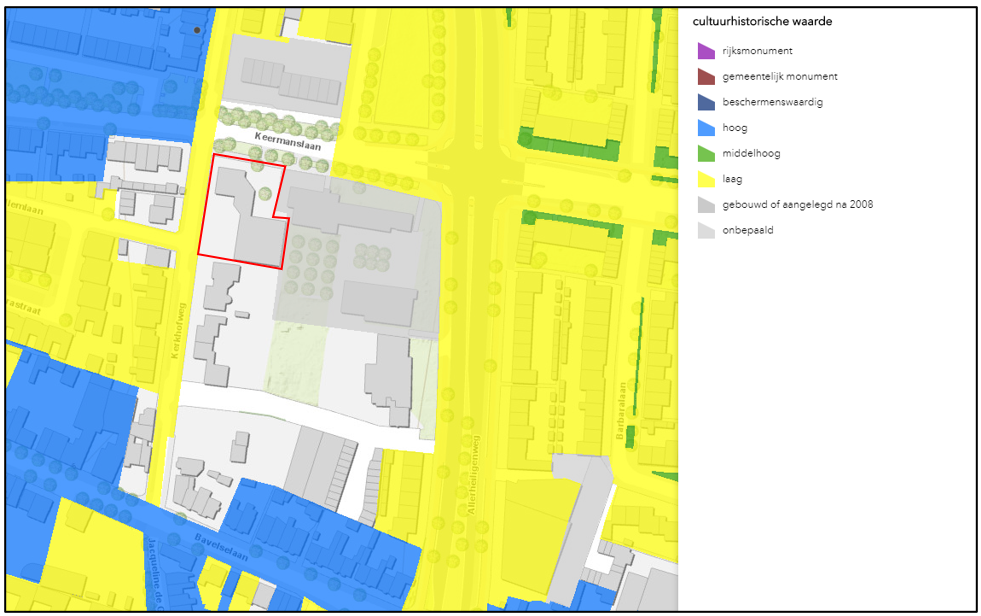Image resolution: width=981 pixels, height=616 pixels.
Task: Click the 'beschermenswaardig' legend label
Action: (x=773, y=102)
